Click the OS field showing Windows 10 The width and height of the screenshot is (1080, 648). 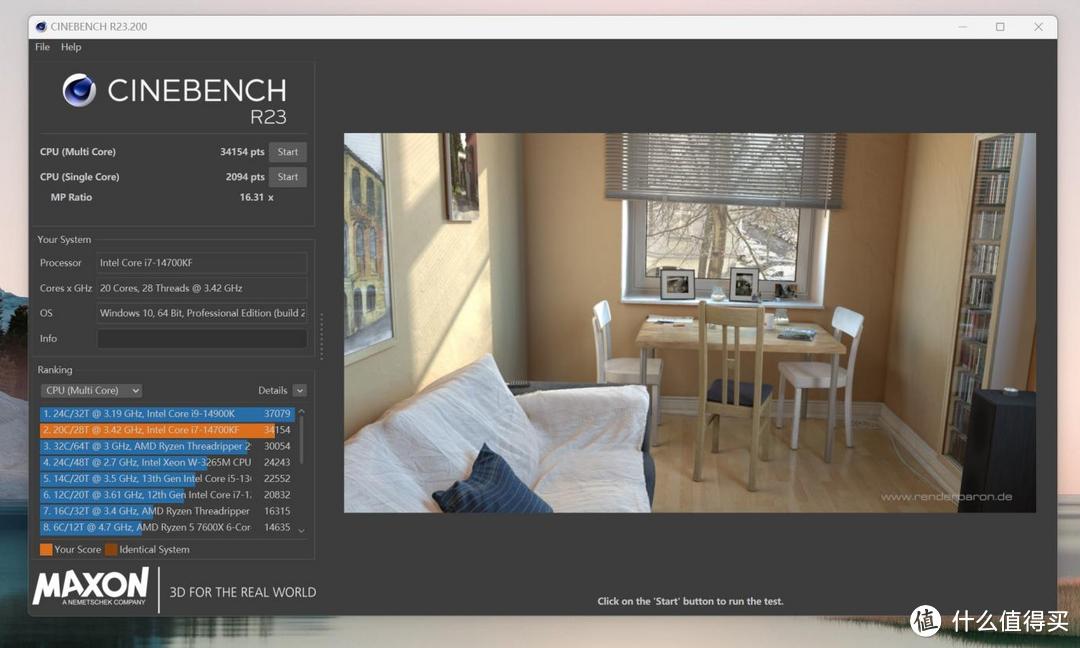point(202,313)
